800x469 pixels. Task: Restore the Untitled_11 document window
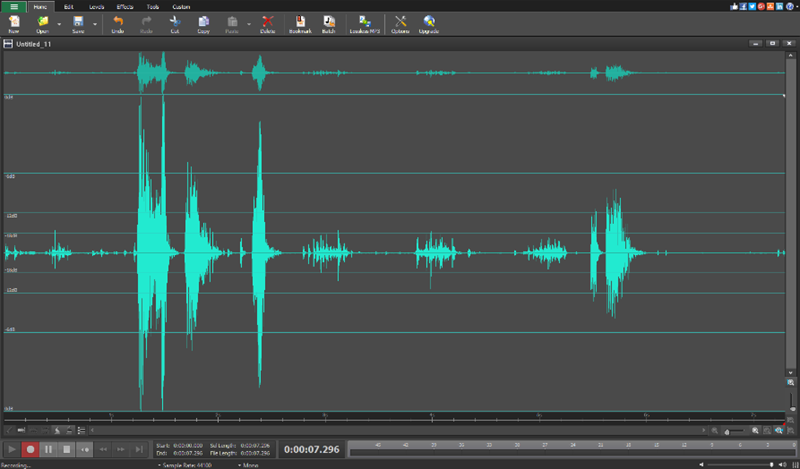tap(772, 43)
